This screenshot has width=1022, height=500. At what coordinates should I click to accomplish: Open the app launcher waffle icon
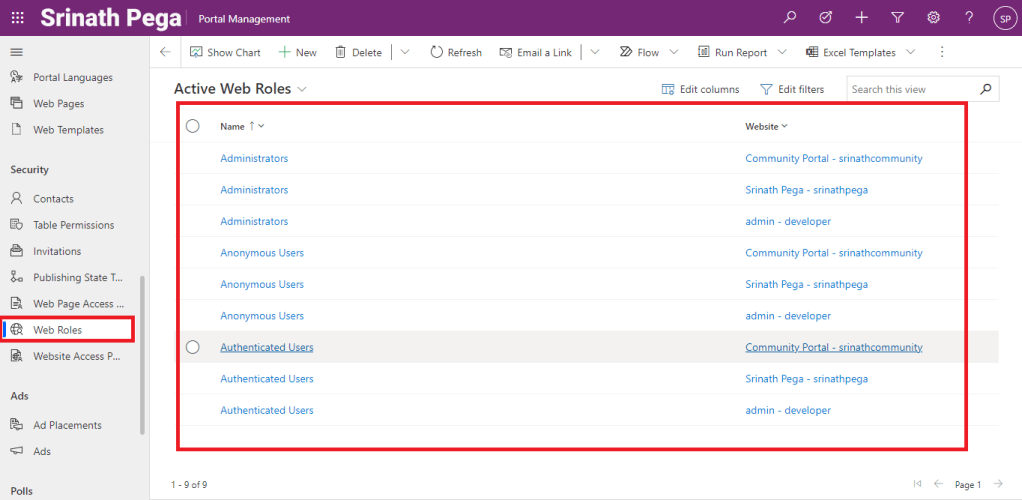click(17, 18)
